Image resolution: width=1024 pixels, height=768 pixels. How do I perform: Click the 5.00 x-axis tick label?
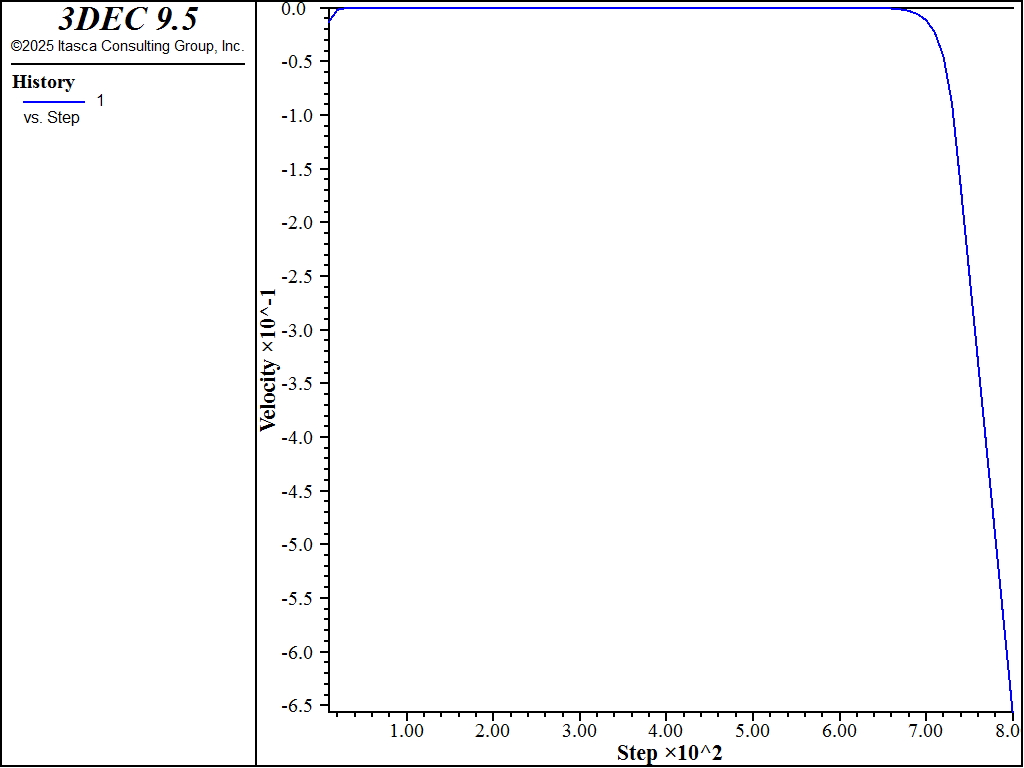pos(752,728)
